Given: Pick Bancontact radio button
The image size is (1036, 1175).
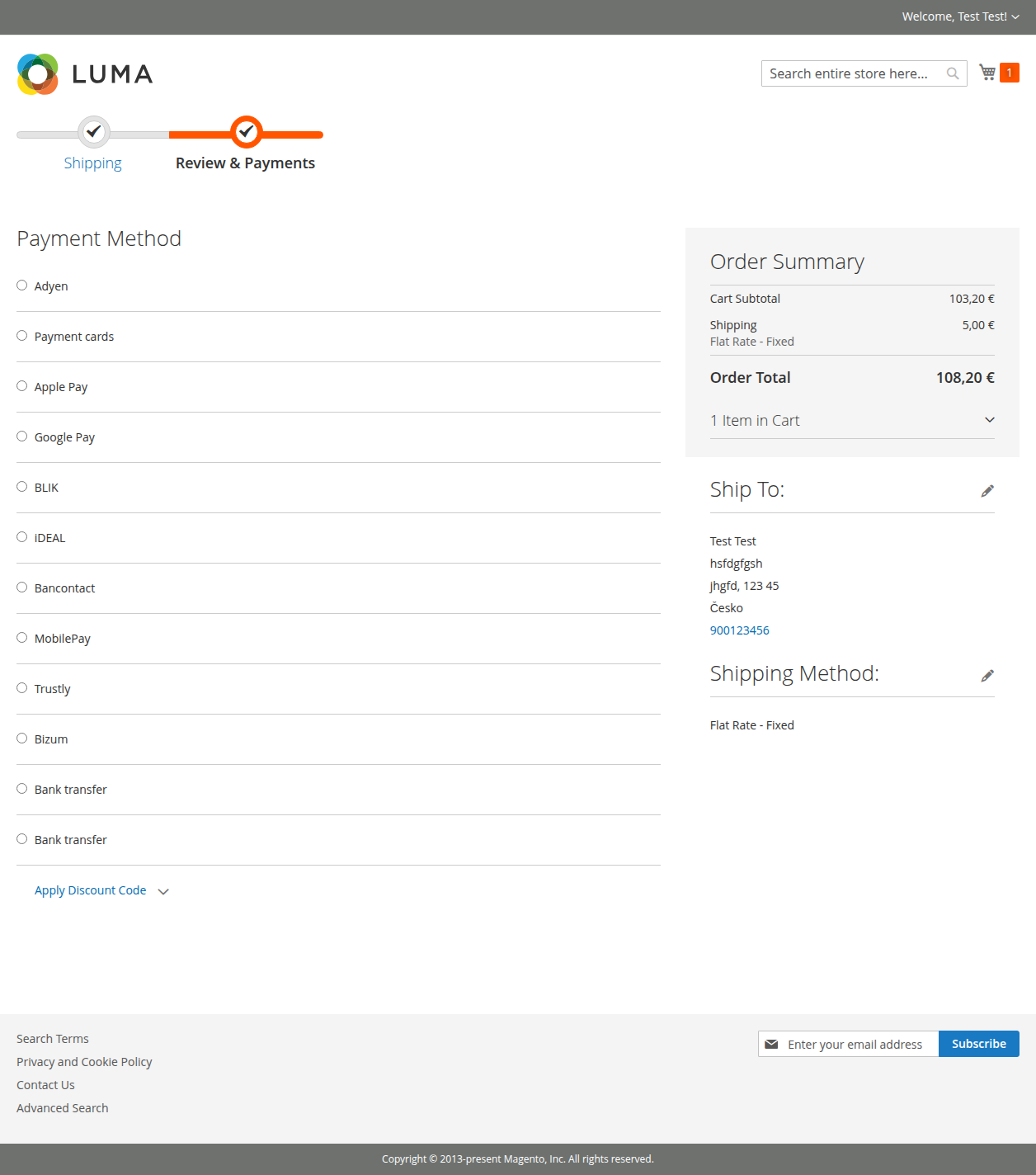Looking at the screenshot, I should 22,587.
